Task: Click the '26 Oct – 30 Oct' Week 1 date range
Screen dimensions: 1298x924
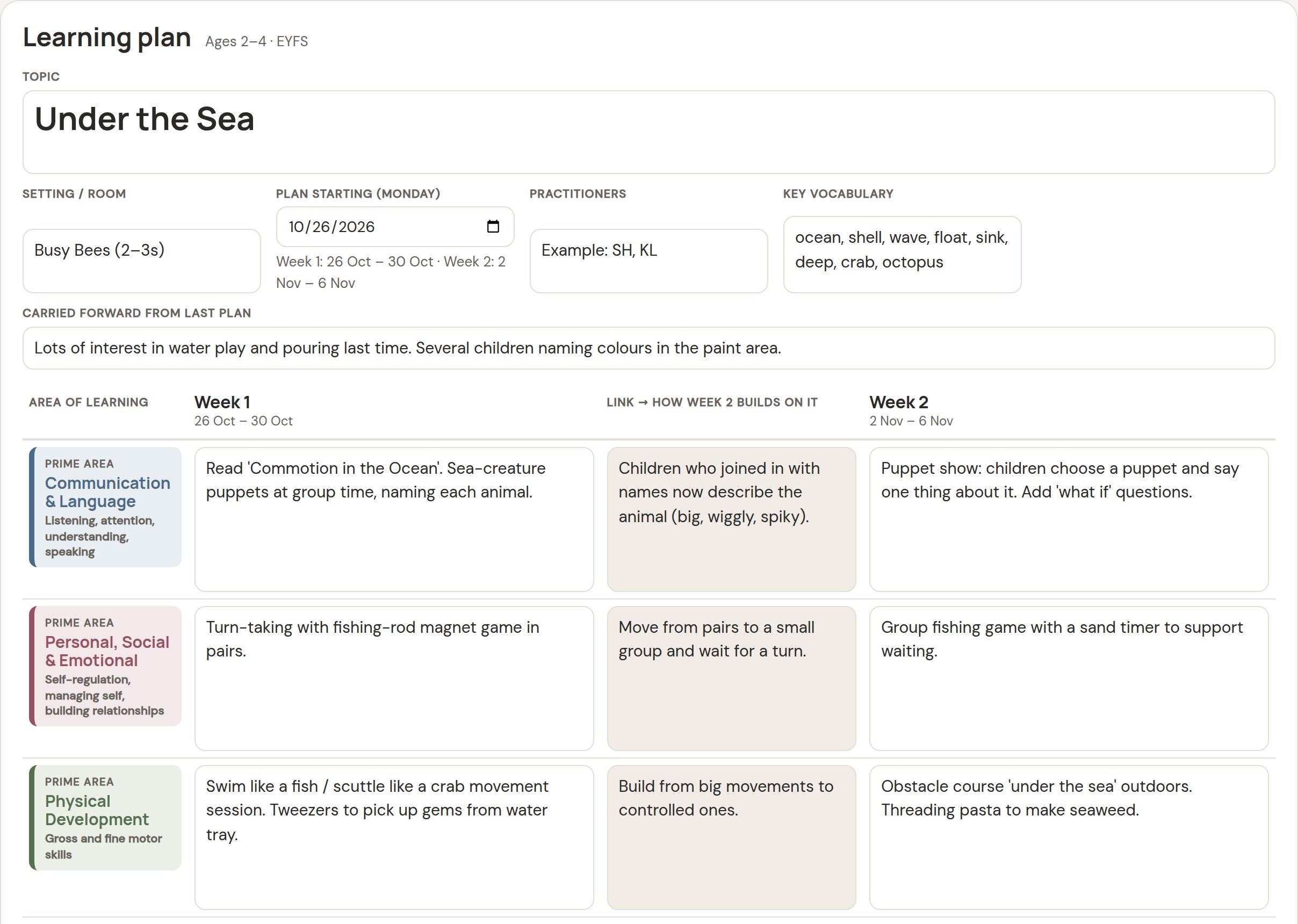Action: (243, 421)
